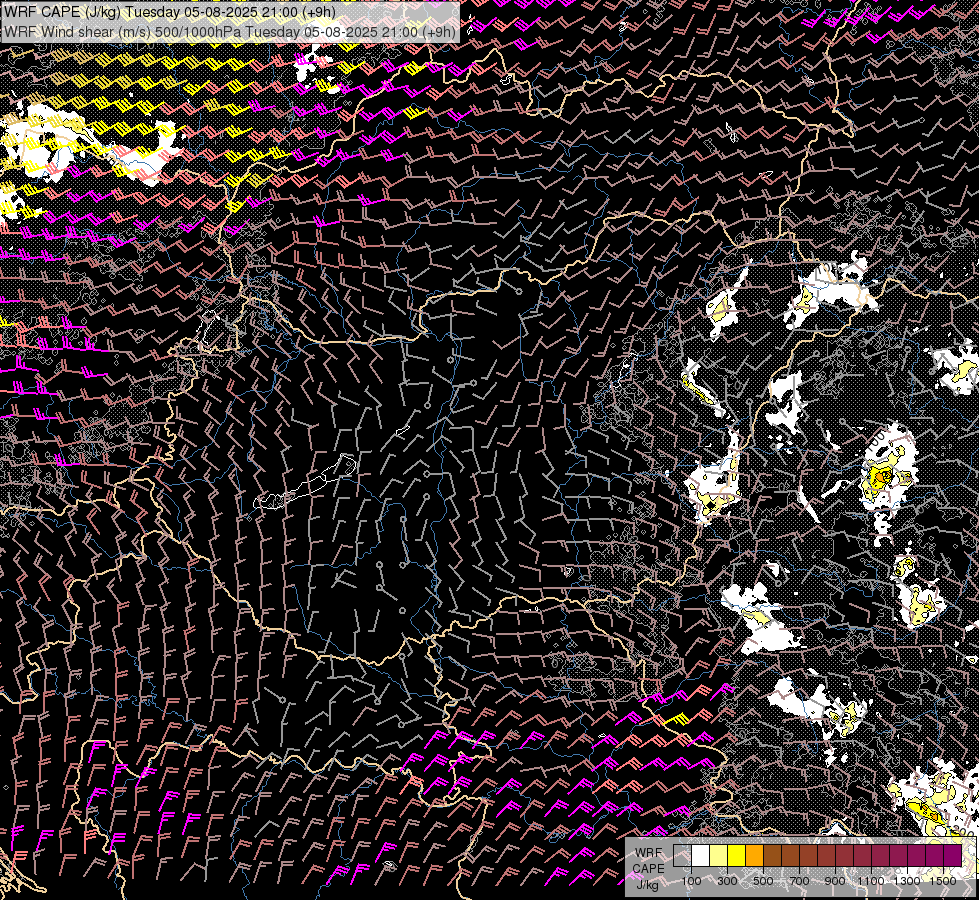Image resolution: width=979 pixels, height=900 pixels.
Task: Click the purple legend swatch above 1500
Action: [953, 856]
